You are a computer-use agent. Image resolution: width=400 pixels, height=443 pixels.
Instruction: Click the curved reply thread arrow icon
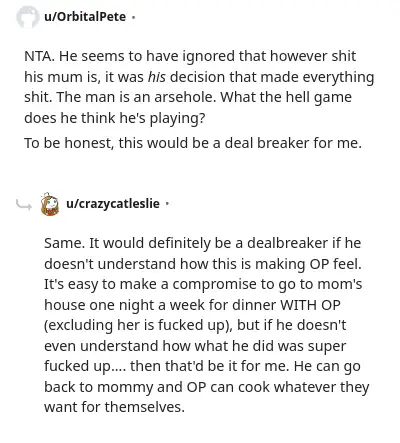[x=24, y=205]
